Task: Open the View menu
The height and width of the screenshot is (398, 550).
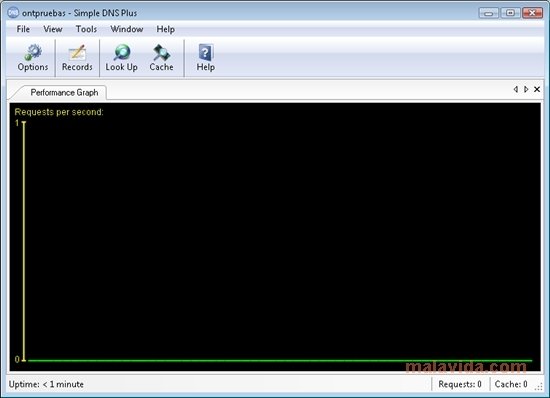Action: 53,29
